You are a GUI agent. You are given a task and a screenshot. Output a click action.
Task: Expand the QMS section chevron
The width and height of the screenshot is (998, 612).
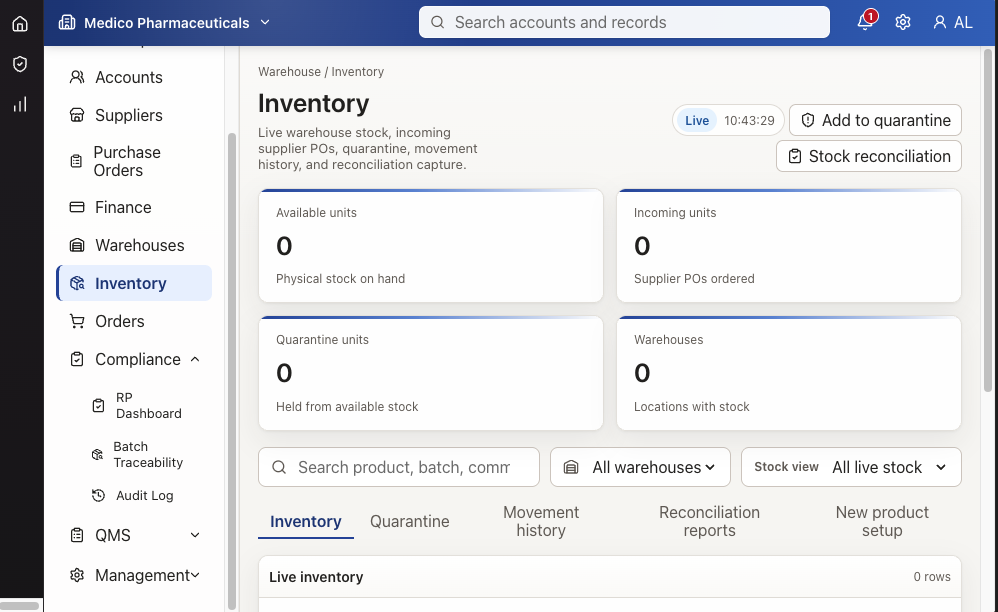coord(195,535)
